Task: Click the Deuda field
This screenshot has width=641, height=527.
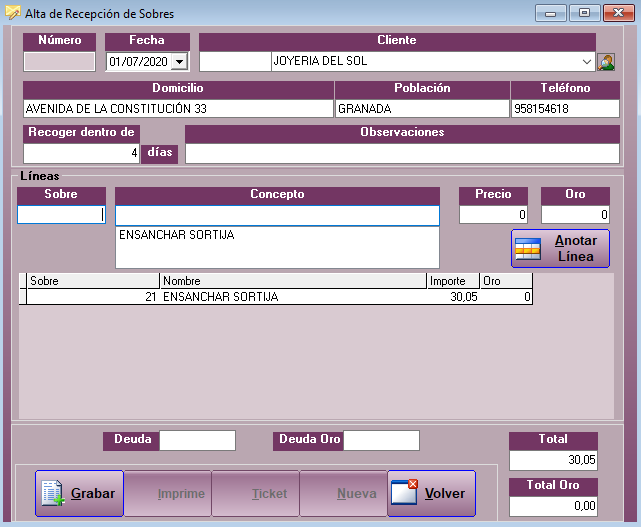Action: pos(197,440)
